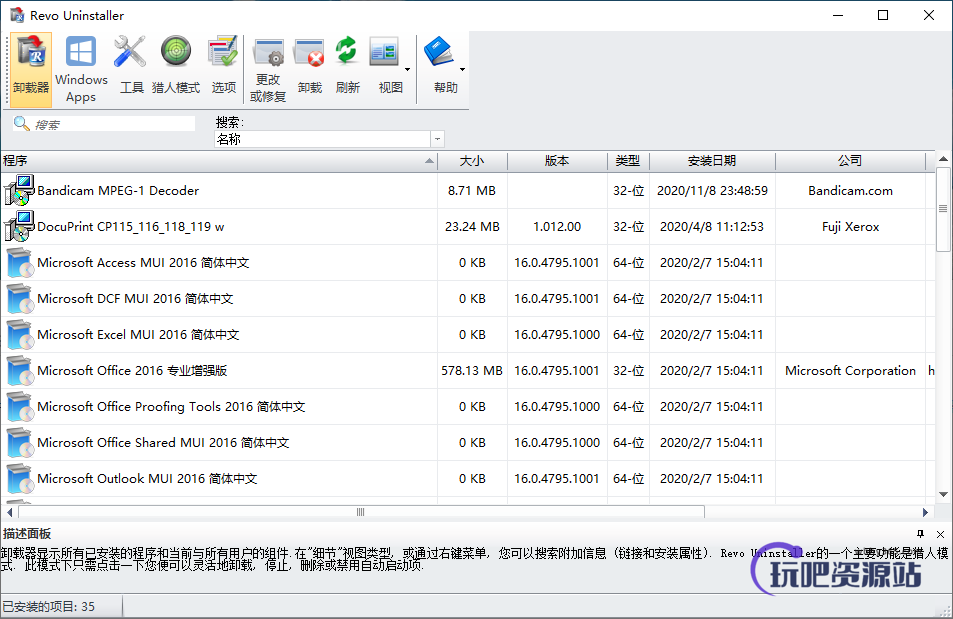
Task: Open the 卸载器 (Uninstaller) toolbar button
Action: click(31, 69)
